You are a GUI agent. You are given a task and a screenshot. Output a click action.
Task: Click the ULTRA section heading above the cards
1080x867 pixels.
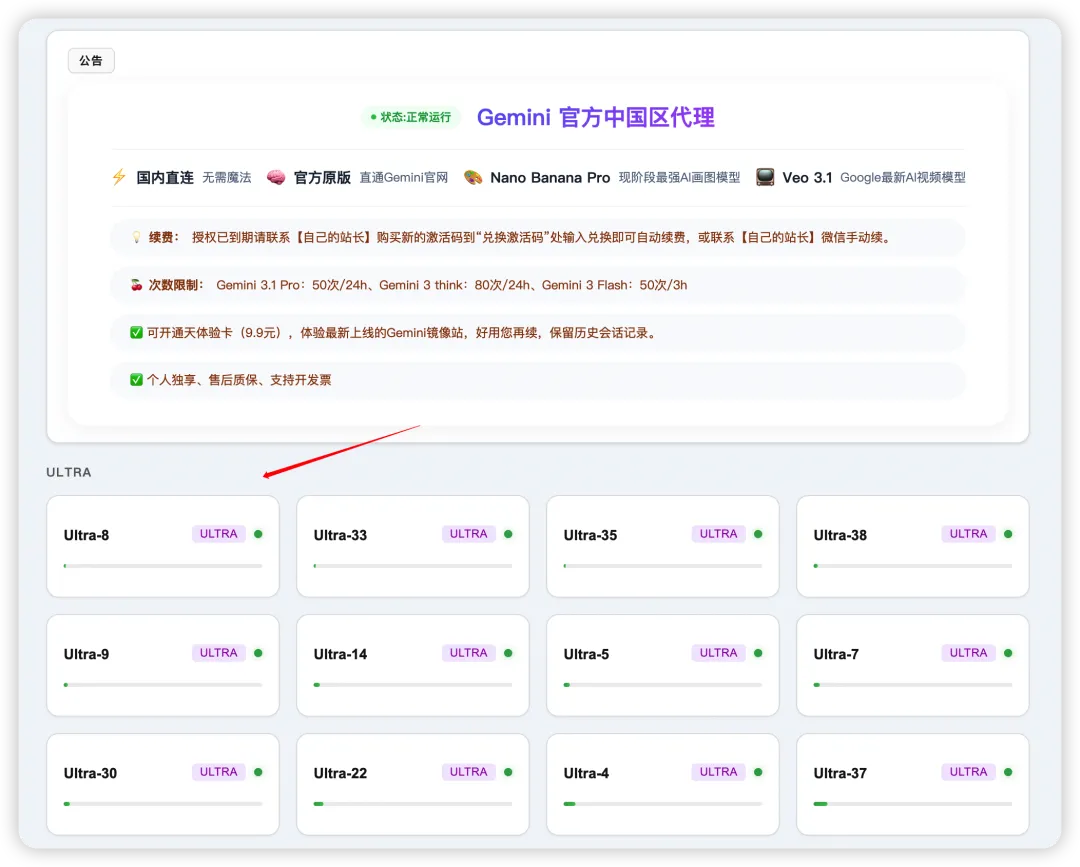tap(69, 472)
